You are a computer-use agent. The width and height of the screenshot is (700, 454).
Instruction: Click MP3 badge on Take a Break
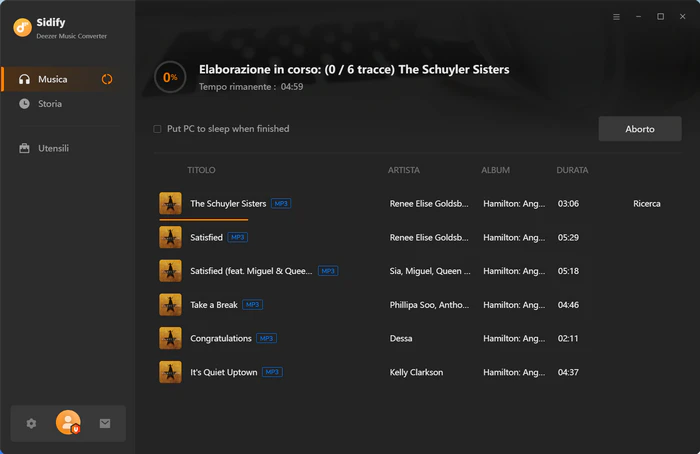[252, 304]
